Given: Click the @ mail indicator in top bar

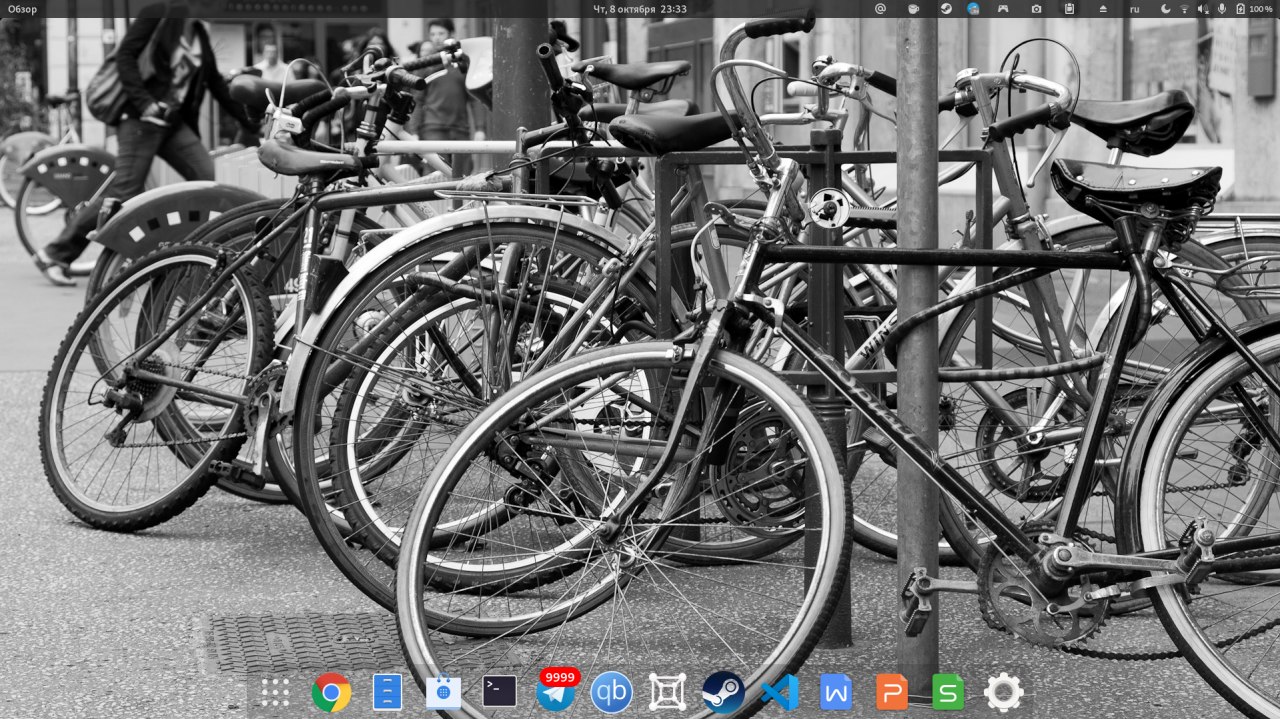Looking at the screenshot, I should 880,9.
